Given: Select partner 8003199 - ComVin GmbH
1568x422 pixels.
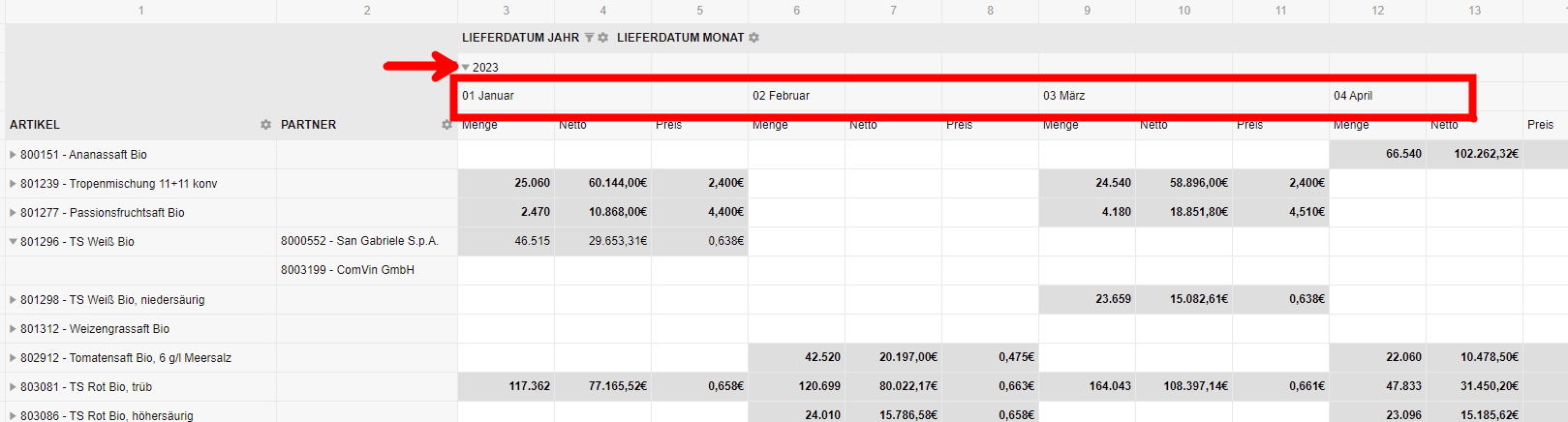Looking at the screenshot, I should [x=347, y=270].
